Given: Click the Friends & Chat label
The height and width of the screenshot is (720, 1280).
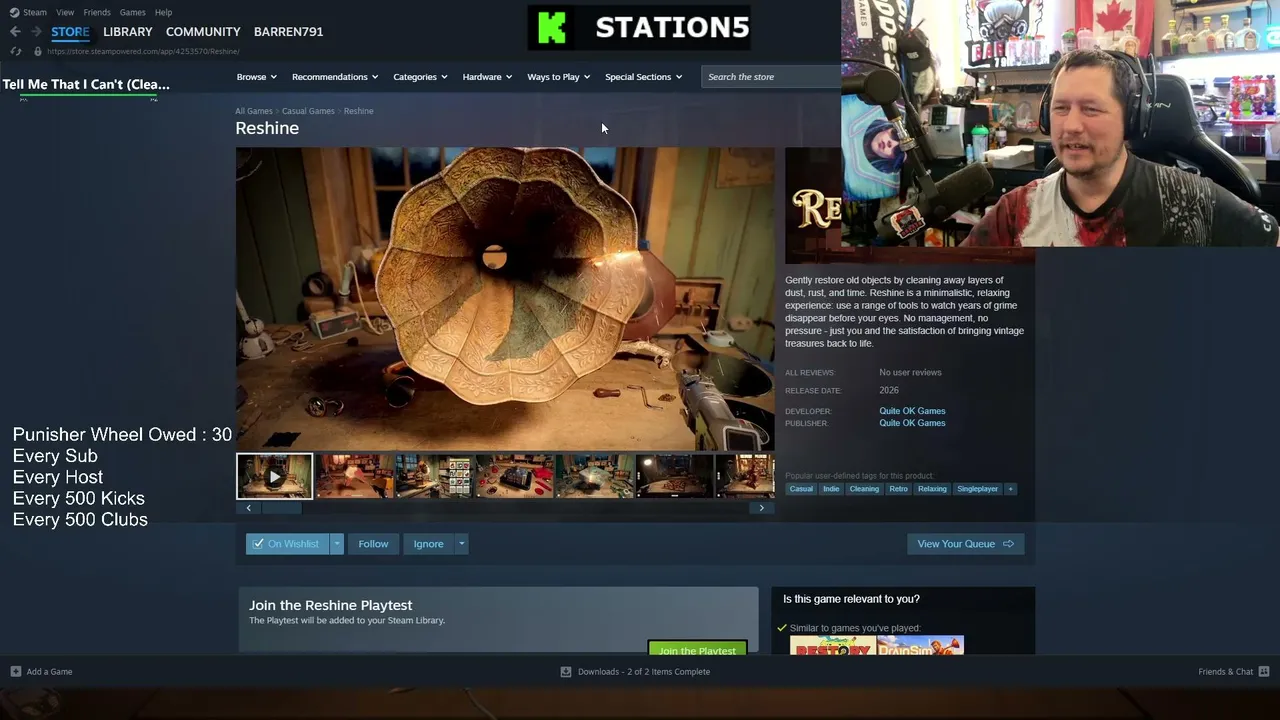Looking at the screenshot, I should point(1225,671).
